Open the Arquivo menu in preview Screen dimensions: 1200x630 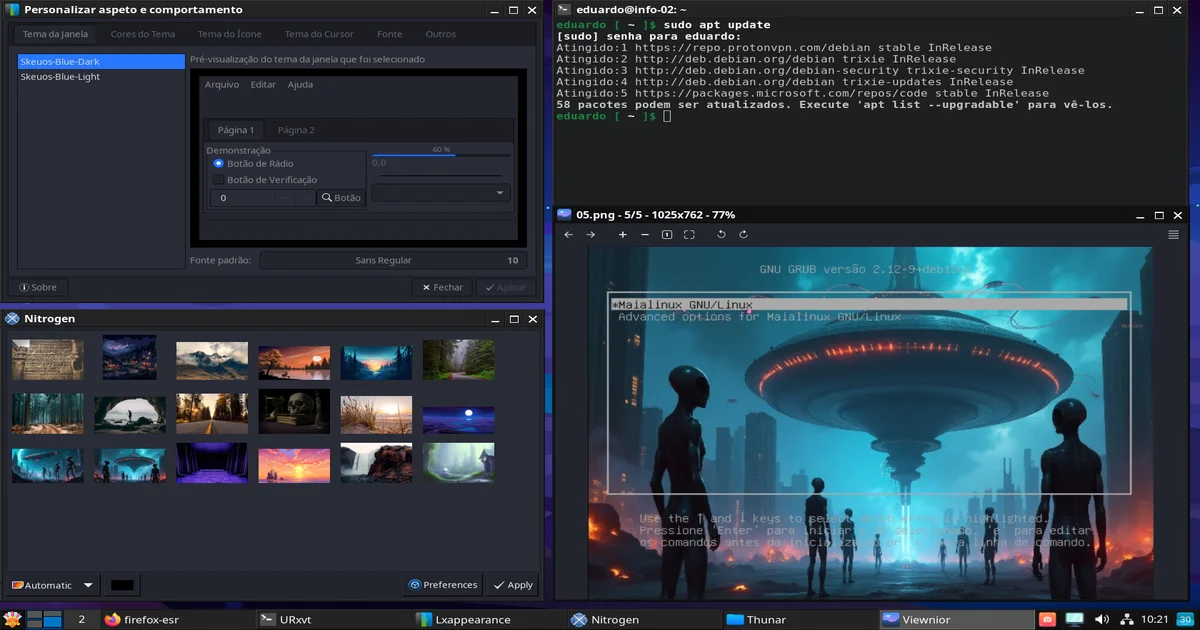222,85
